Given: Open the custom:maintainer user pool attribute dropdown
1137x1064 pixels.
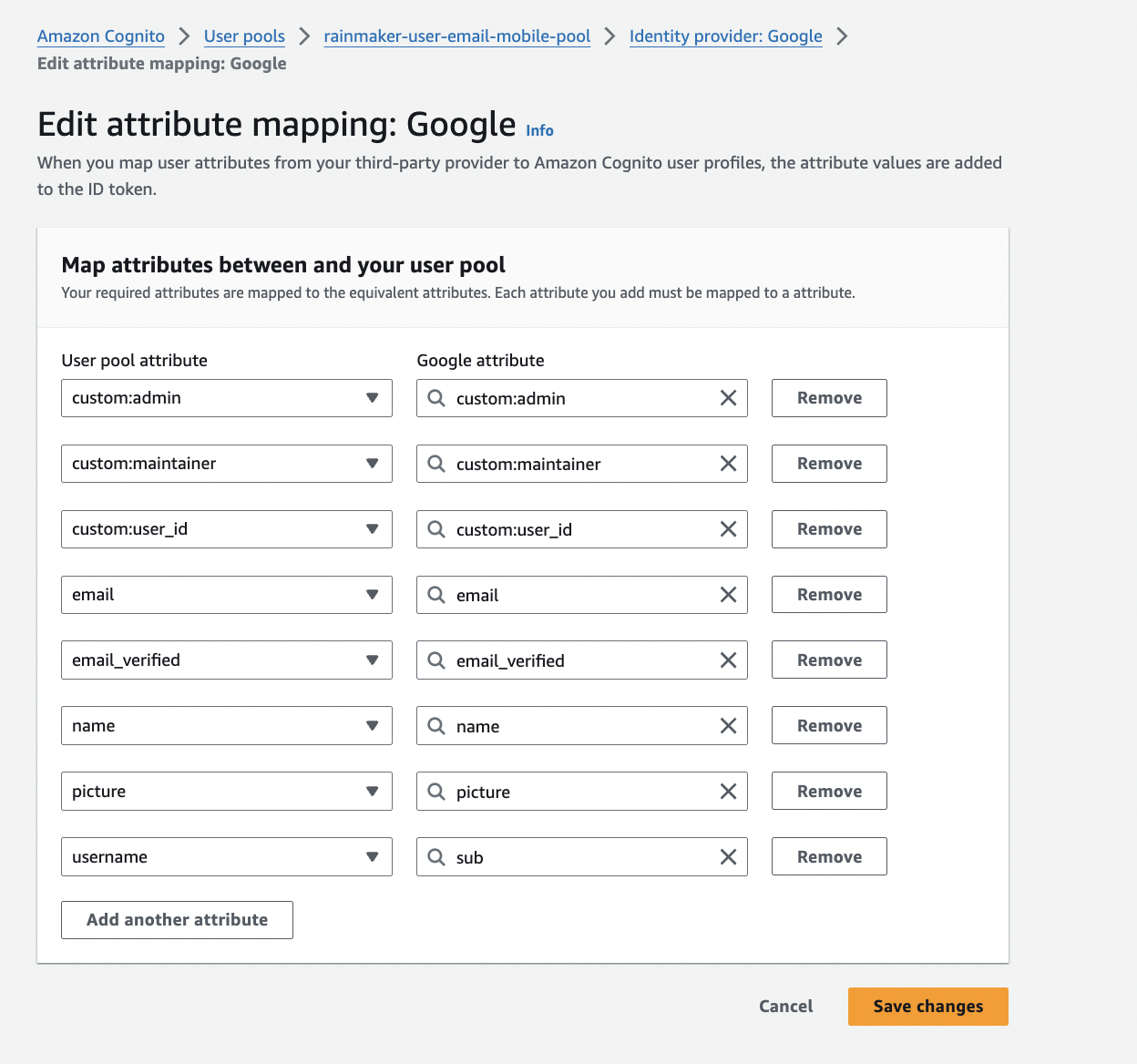Looking at the screenshot, I should click(227, 464).
